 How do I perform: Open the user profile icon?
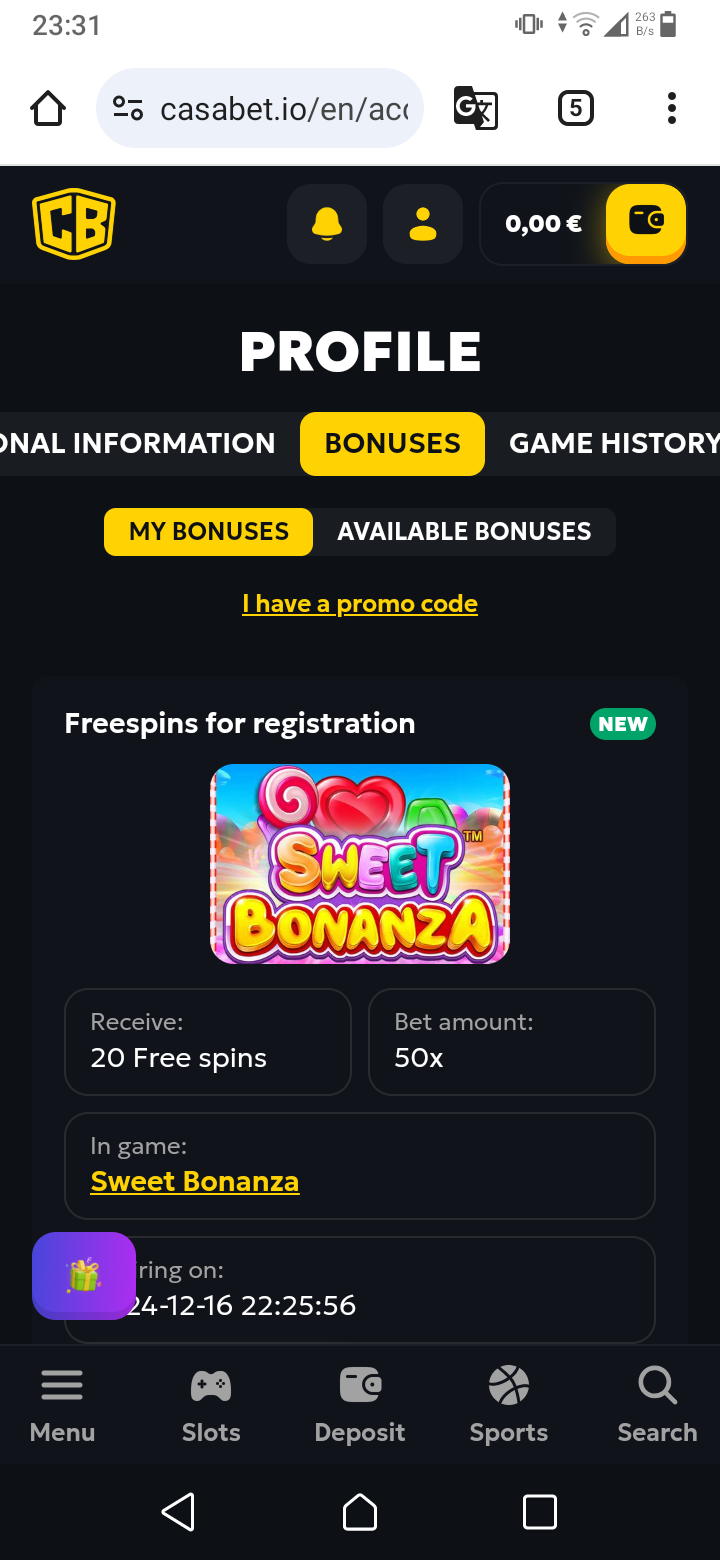click(x=423, y=224)
